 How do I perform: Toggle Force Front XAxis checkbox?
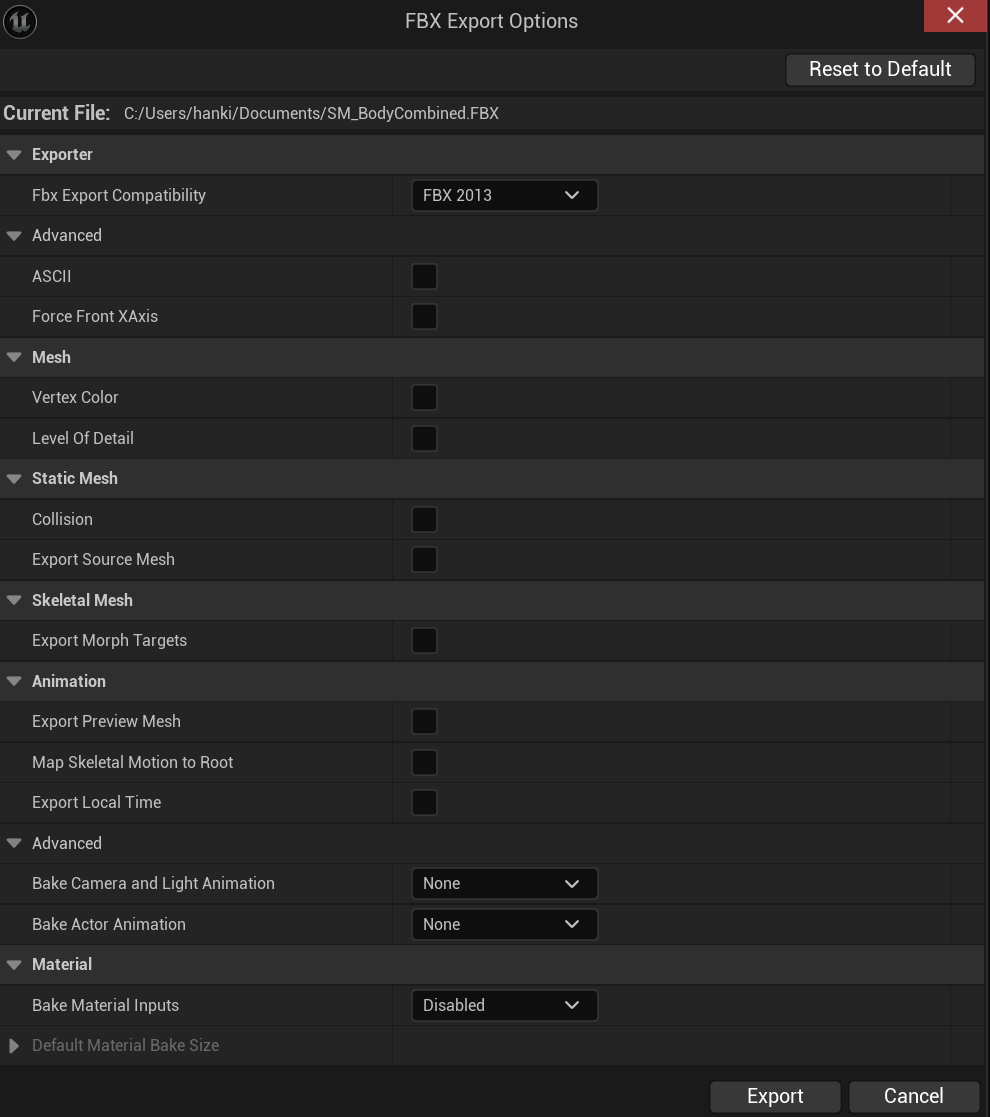(424, 317)
